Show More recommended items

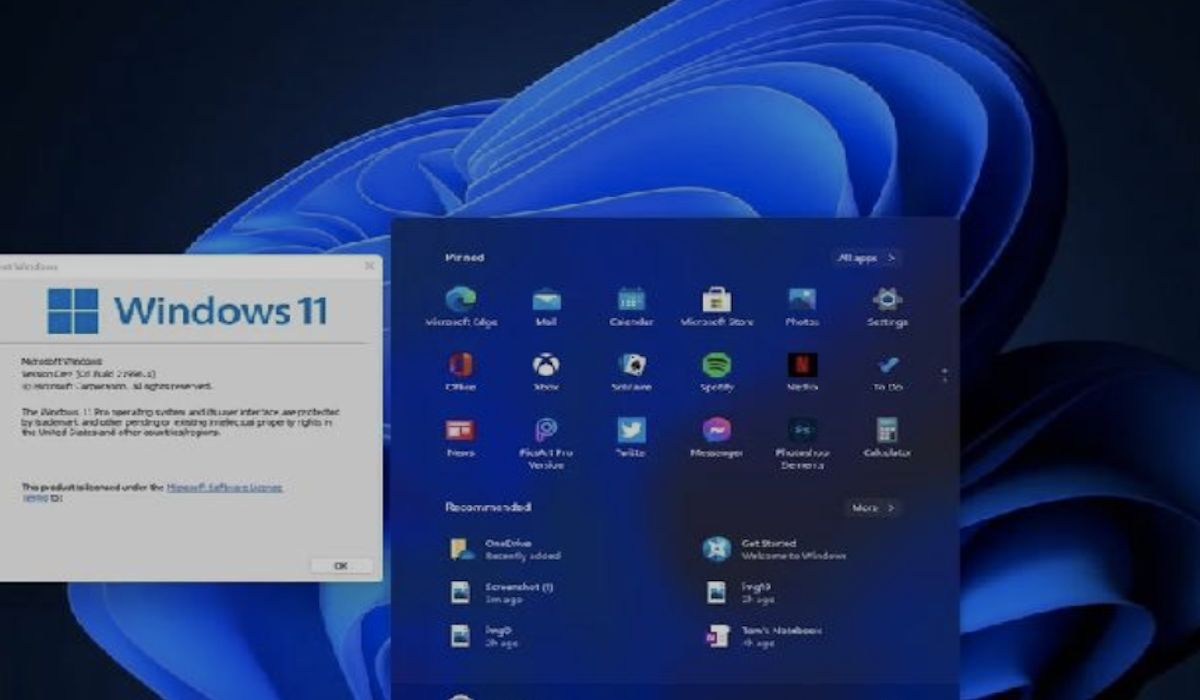[x=872, y=508]
